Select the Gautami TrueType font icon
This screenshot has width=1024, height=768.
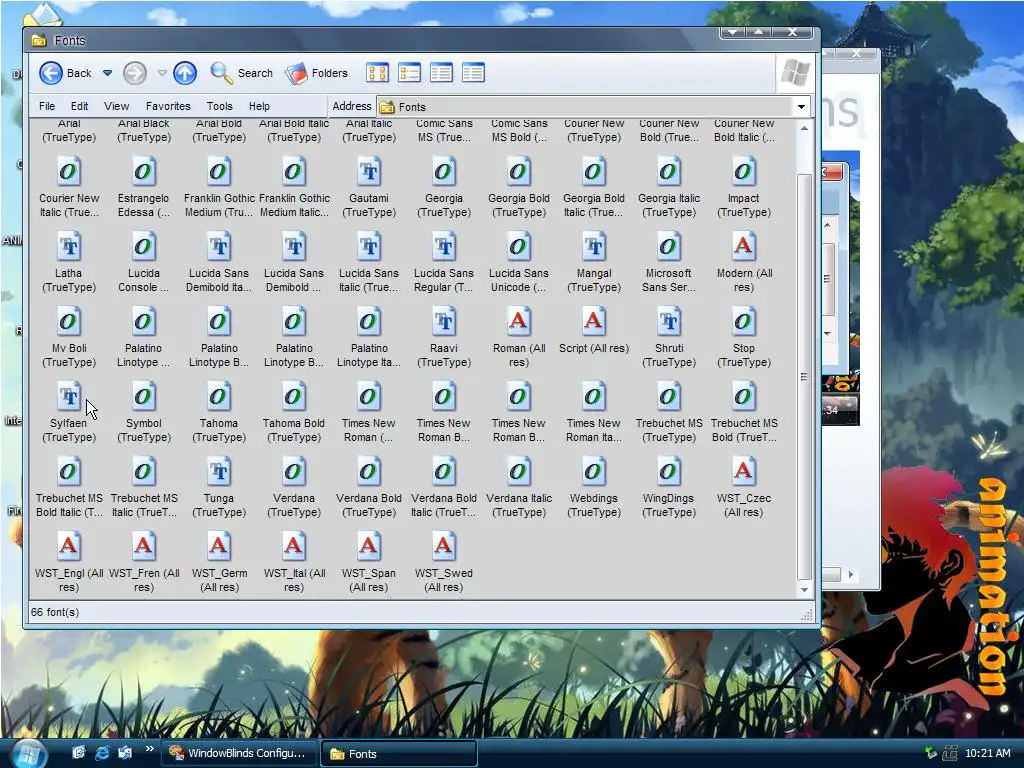369,172
